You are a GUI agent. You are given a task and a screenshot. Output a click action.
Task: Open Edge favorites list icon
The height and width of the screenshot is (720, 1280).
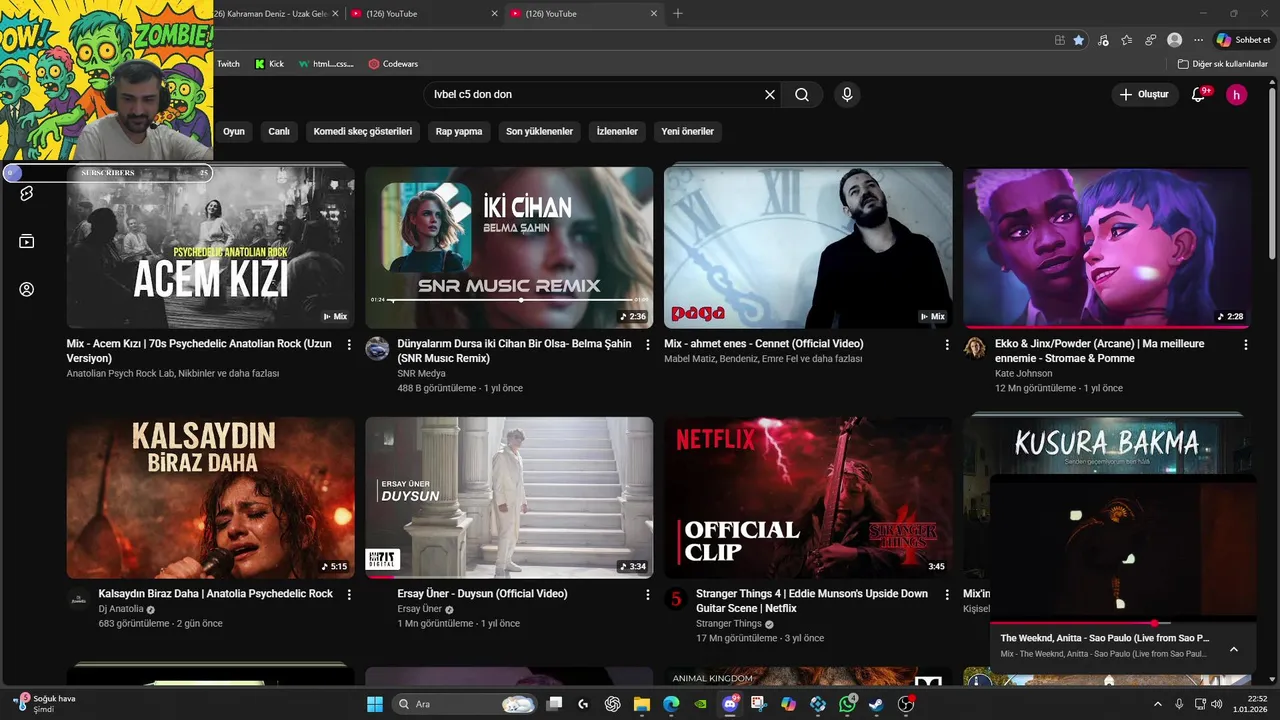[x=1127, y=40]
